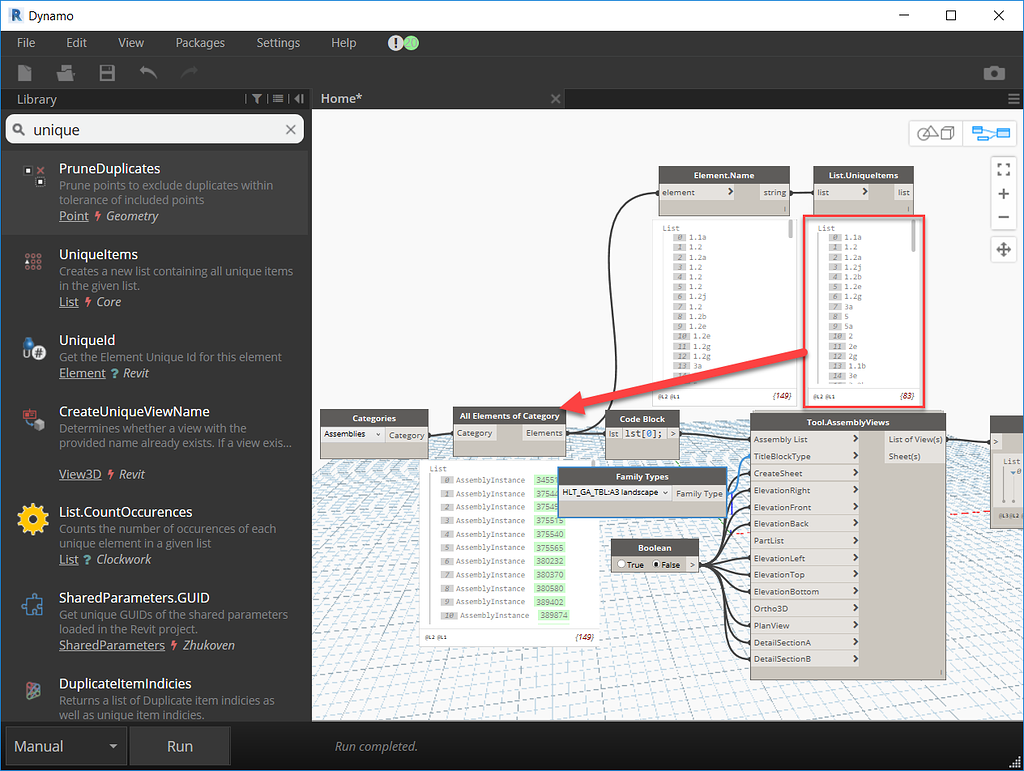Capture workspace with the camera icon
The image size is (1024, 771).
(x=994, y=73)
